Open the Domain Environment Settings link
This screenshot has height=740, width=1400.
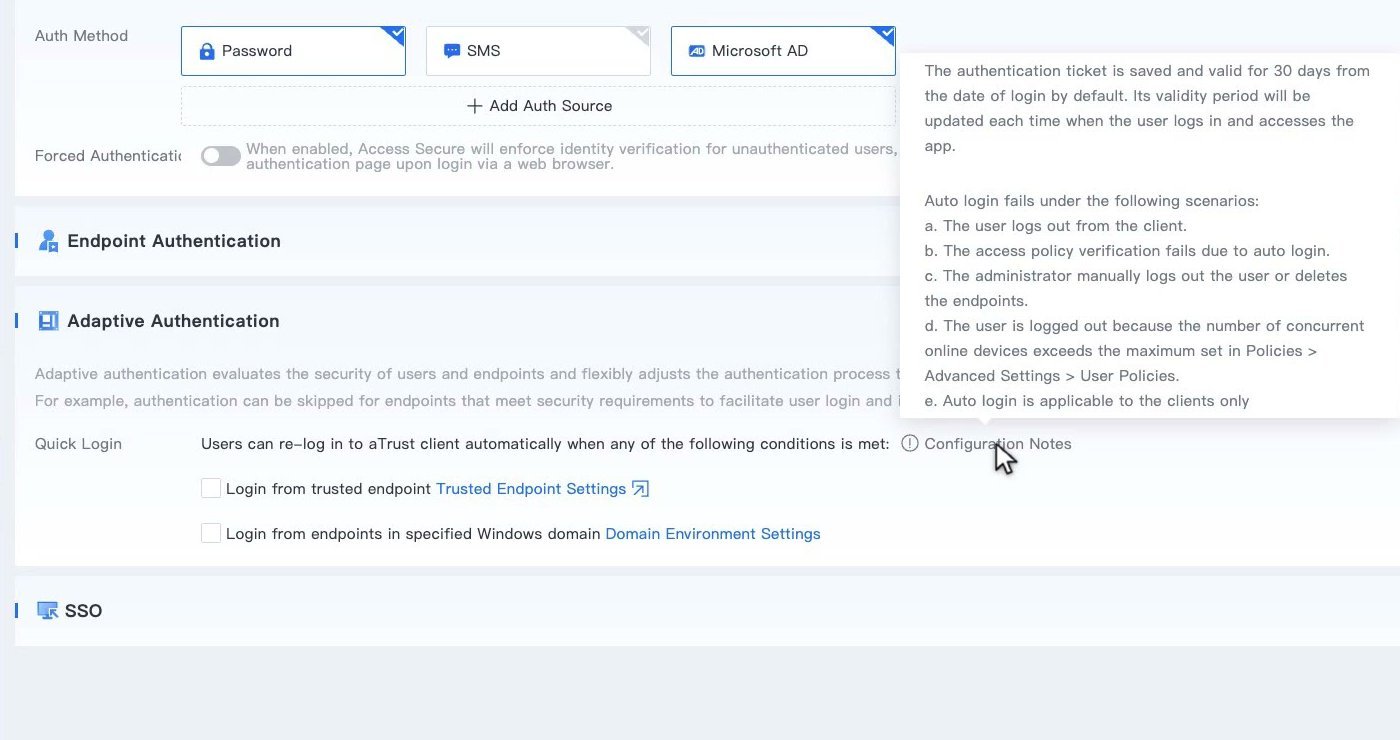pos(713,534)
